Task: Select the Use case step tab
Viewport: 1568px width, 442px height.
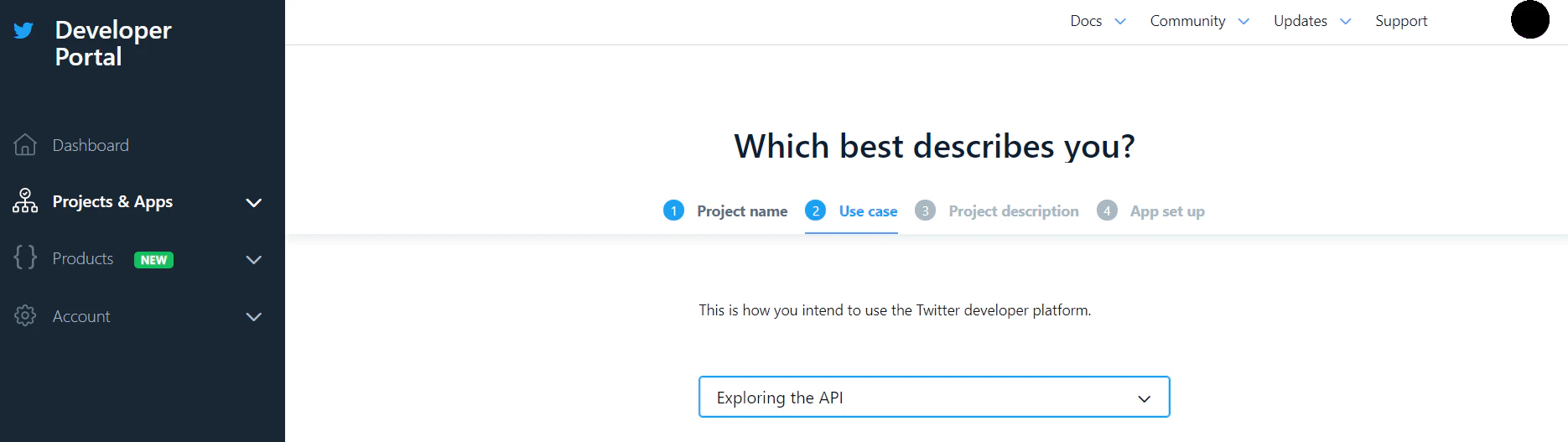Action: [x=868, y=211]
